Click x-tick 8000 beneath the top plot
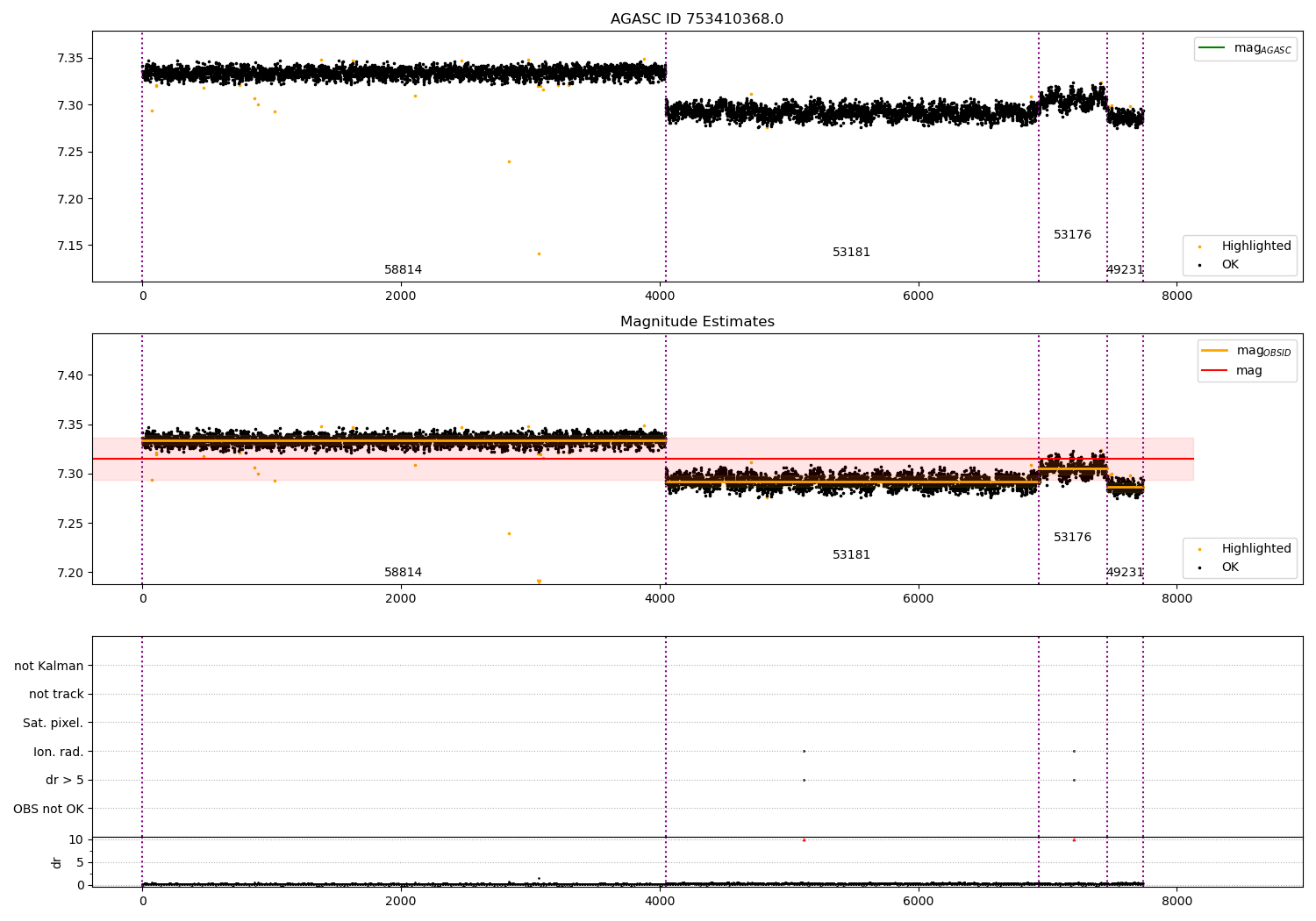The width and height of the screenshot is (1316, 921). tap(1177, 296)
